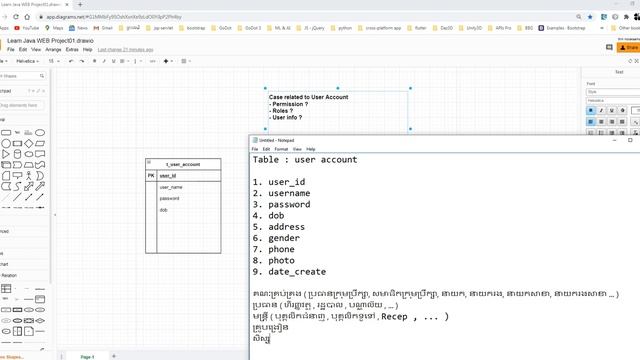Select the circle shape in the shapes sidebar
640x360 pixels.
6,144
